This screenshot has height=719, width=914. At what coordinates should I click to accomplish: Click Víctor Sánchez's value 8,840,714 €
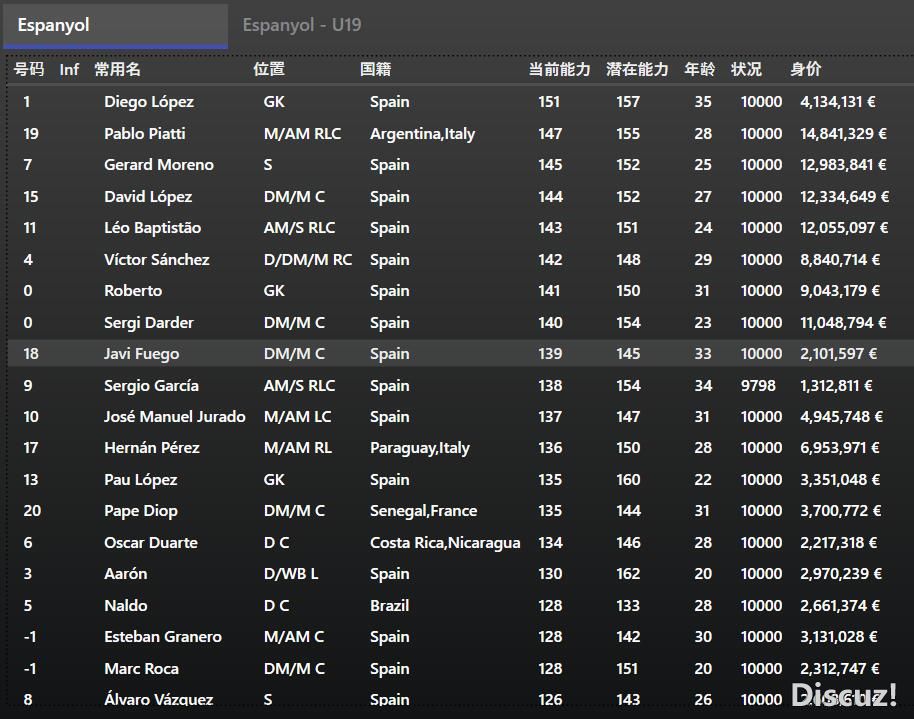click(840, 259)
